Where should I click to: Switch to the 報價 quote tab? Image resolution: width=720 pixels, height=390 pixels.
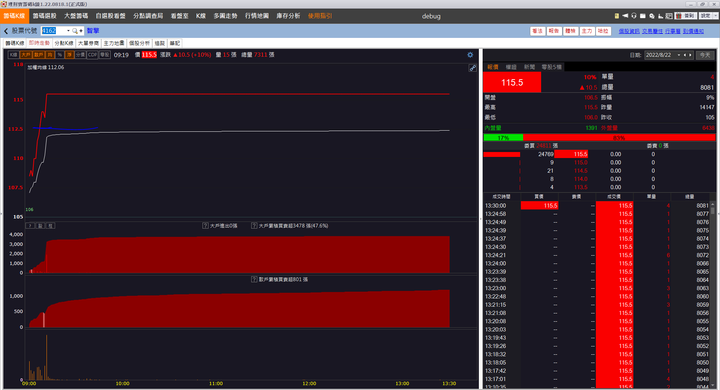click(x=493, y=67)
